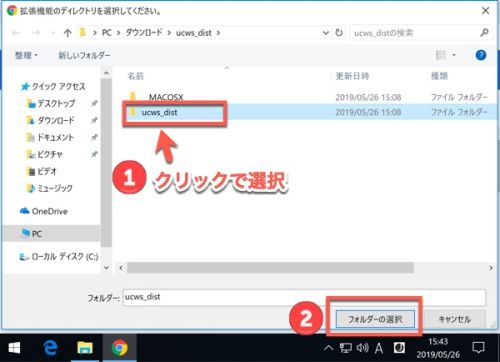Confirm with フォルダーの選択 button
The width and height of the screenshot is (500, 362).
tap(375, 319)
